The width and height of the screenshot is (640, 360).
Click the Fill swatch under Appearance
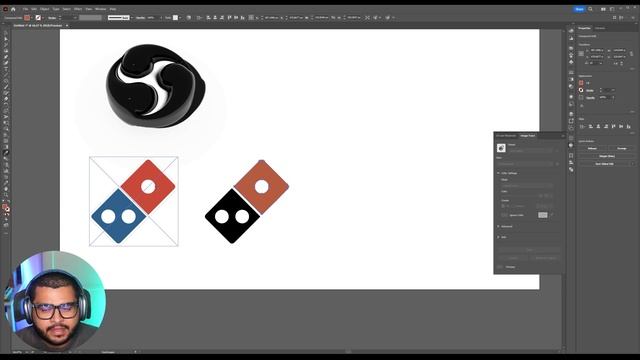[x=581, y=83]
